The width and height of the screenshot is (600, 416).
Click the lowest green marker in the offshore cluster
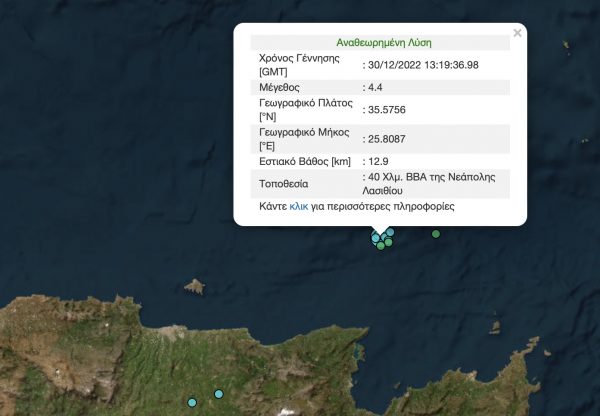coord(381,245)
